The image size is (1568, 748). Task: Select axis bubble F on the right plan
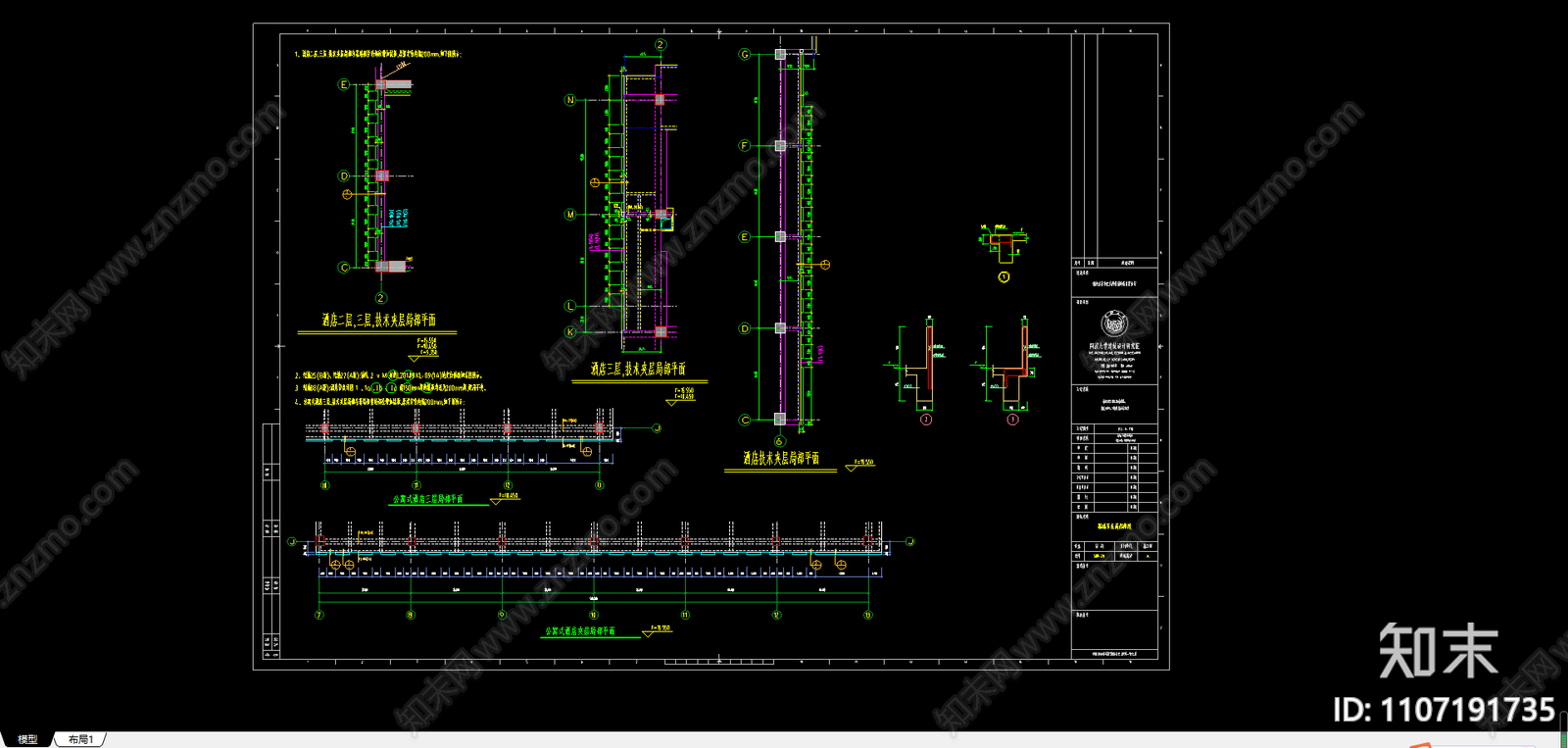coord(745,146)
